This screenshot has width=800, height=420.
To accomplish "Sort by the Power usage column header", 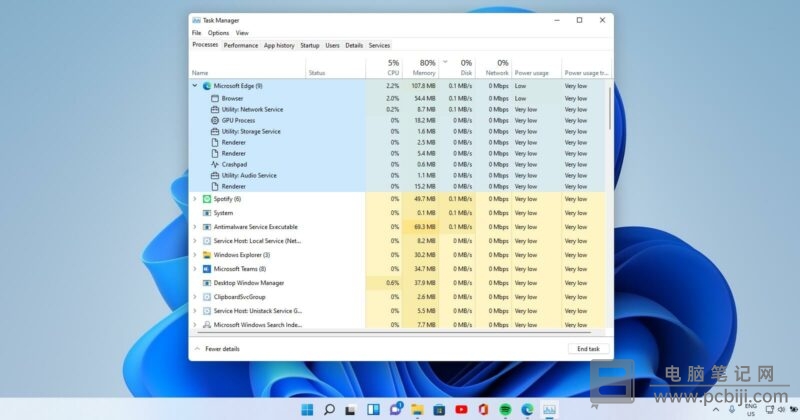I will [536, 68].
